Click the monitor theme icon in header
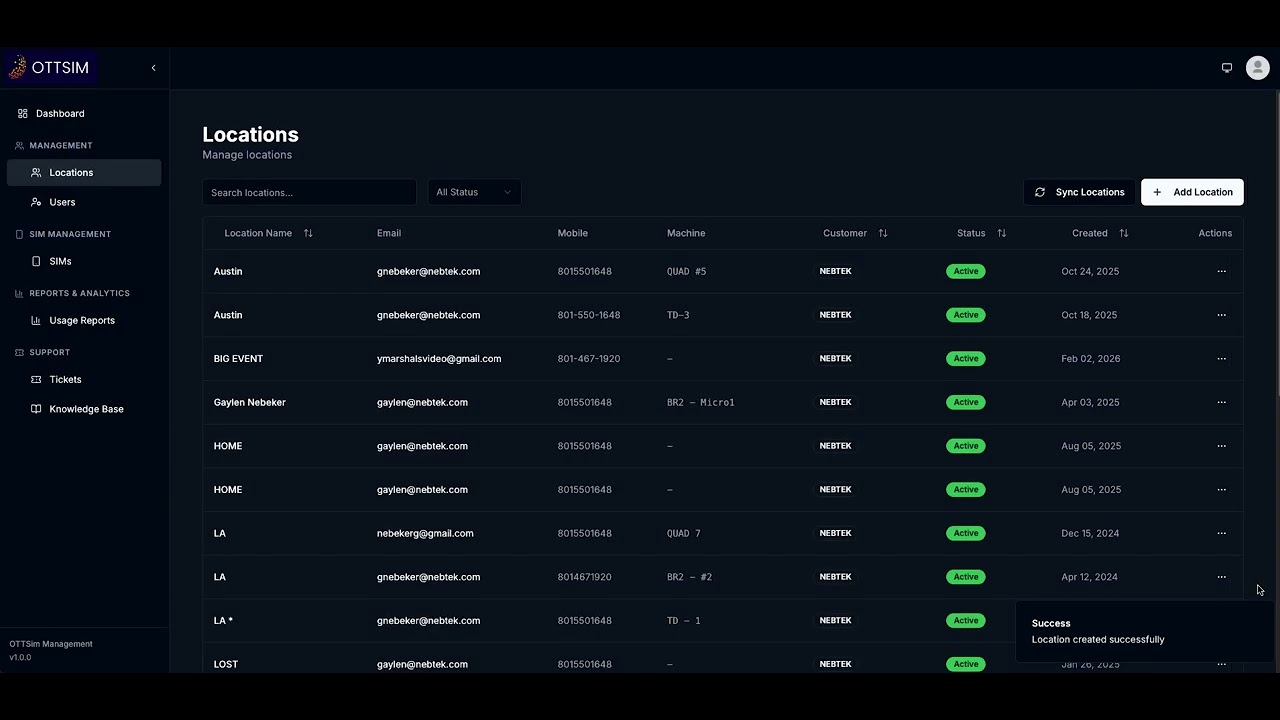The width and height of the screenshot is (1280, 720). [1227, 68]
